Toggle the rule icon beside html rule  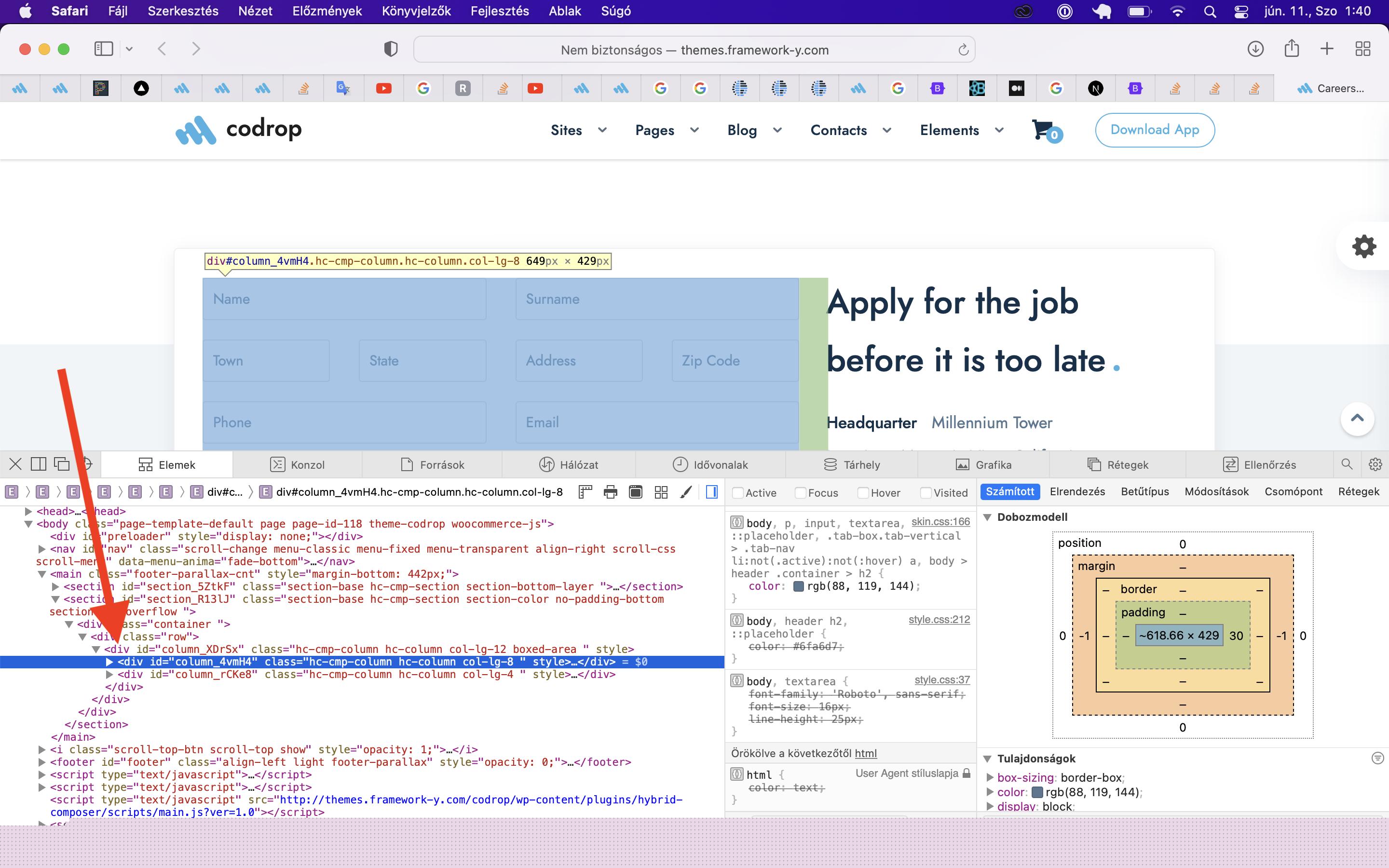[x=737, y=774]
